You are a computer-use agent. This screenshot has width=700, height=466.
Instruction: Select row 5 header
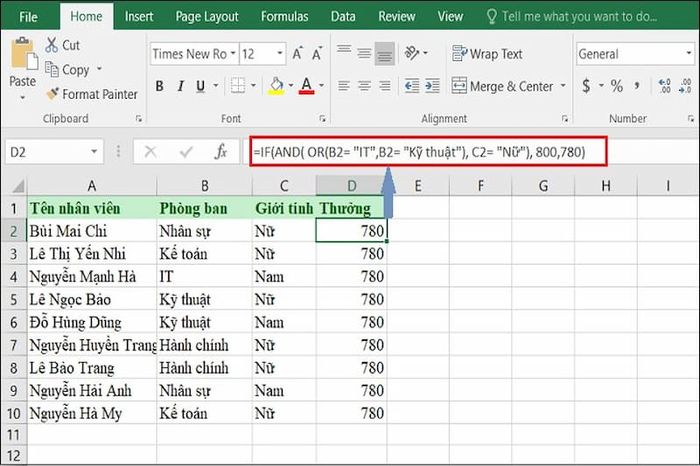click(13, 299)
